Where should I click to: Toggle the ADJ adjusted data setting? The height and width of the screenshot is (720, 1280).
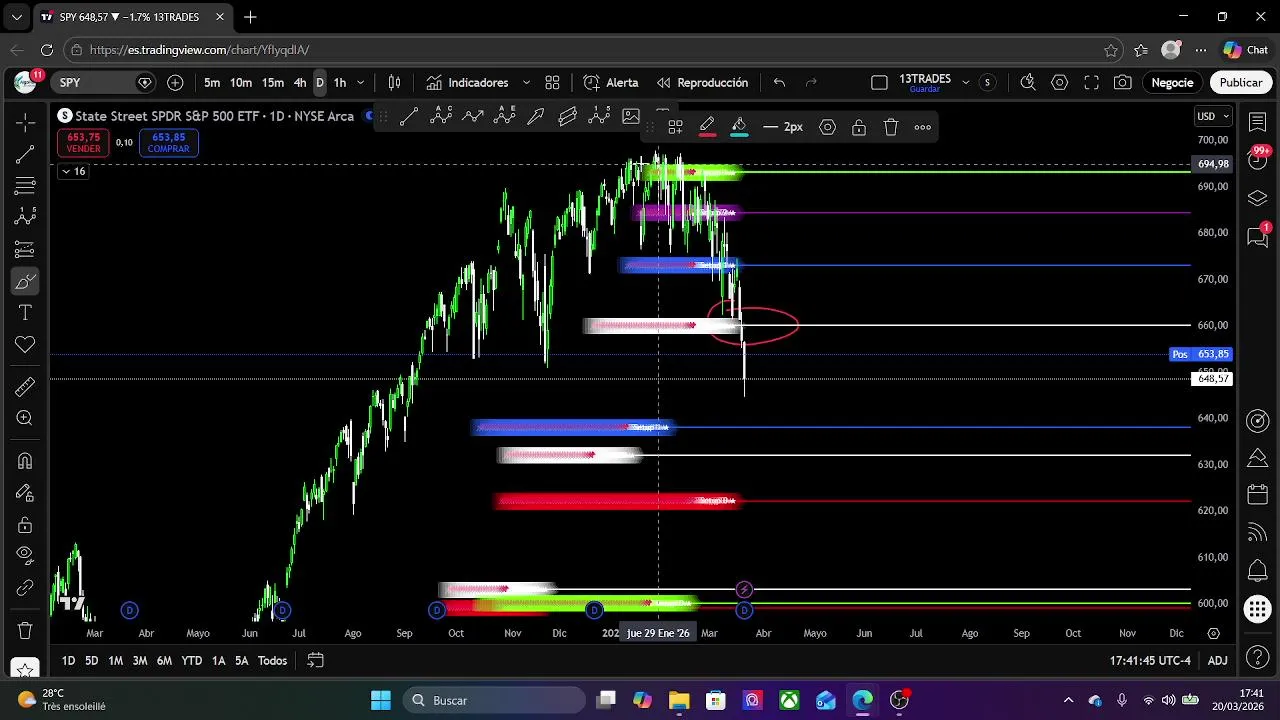[1217, 661]
